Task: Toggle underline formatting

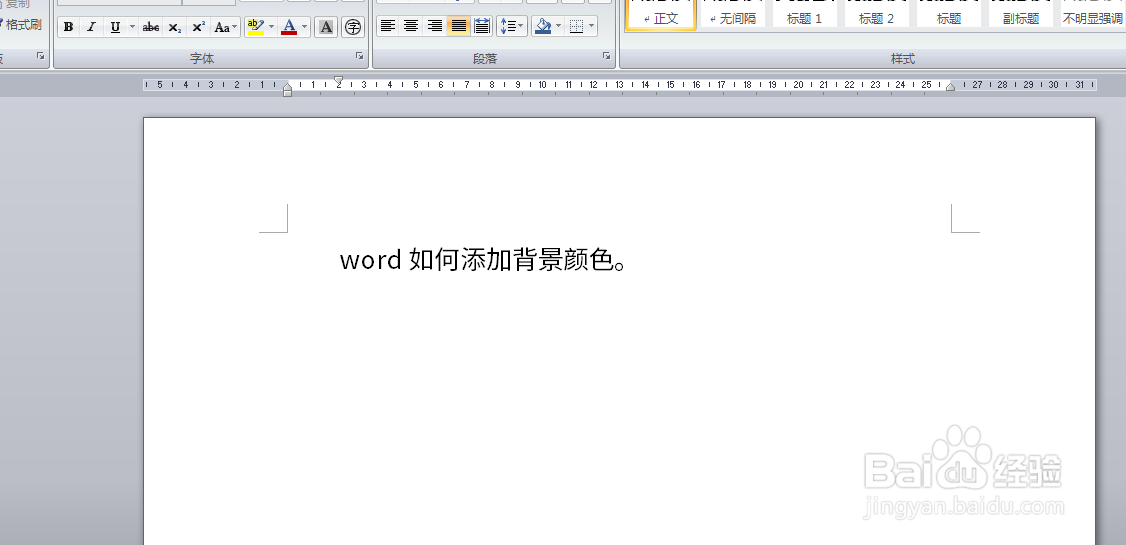Action: pos(115,27)
